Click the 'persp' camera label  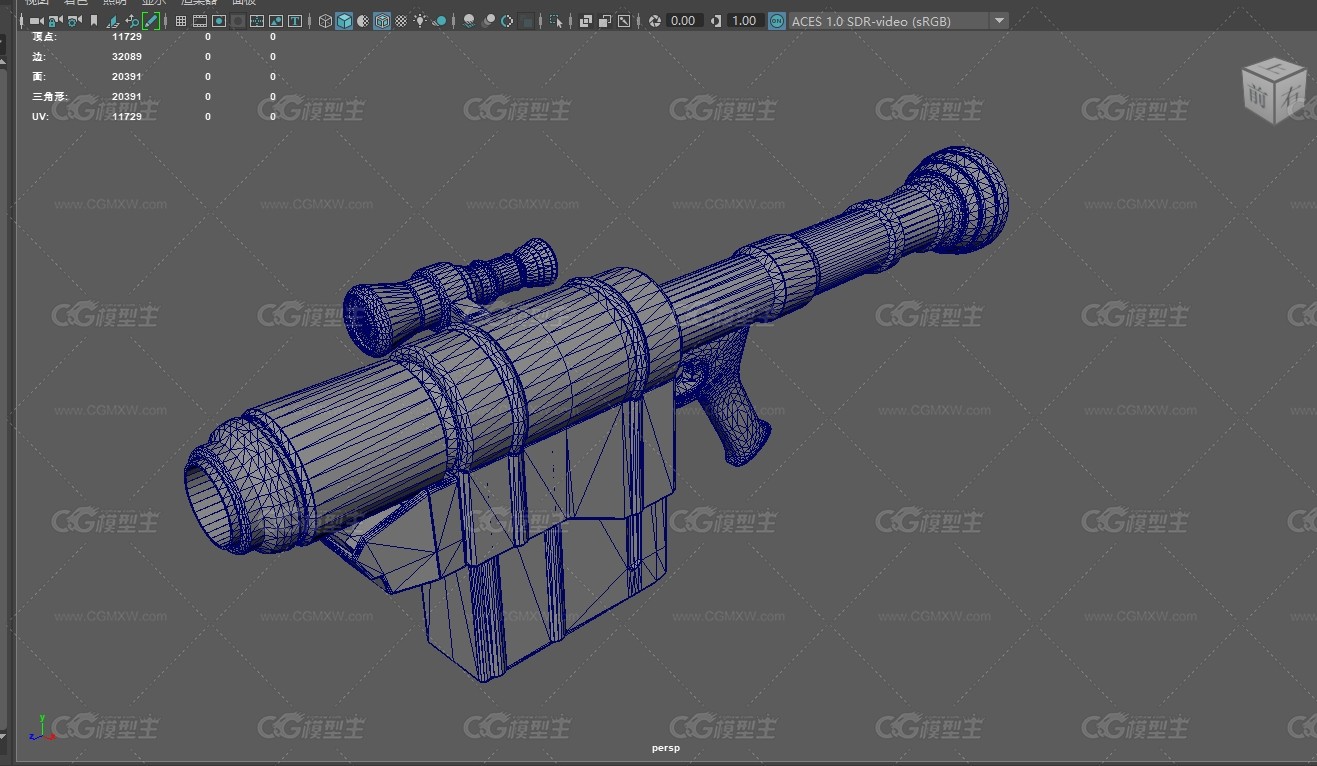[x=665, y=747]
